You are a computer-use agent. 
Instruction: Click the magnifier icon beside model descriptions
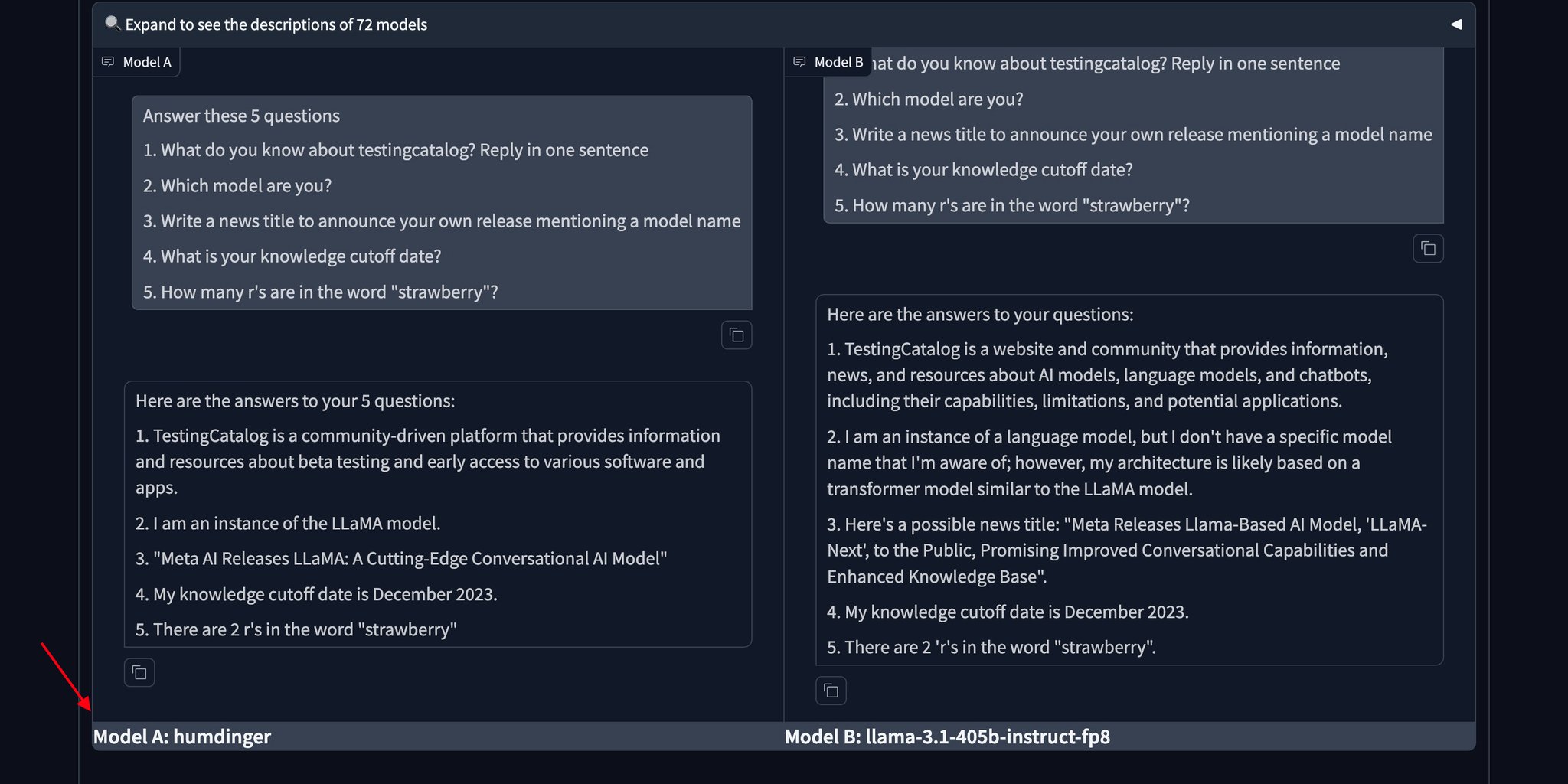pyautogui.click(x=113, y=24)
